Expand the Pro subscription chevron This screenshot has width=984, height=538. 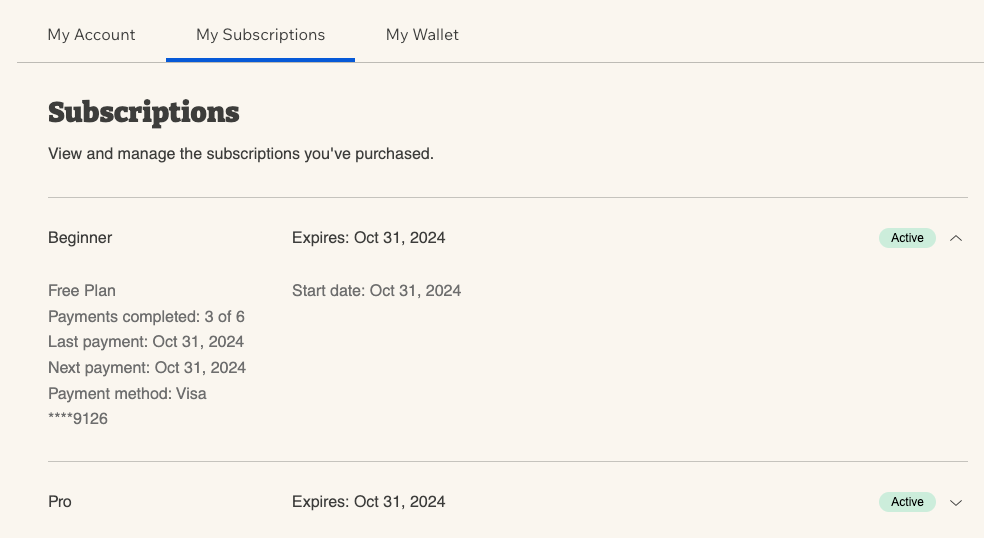pyautogui.click(x=956, y=502)
